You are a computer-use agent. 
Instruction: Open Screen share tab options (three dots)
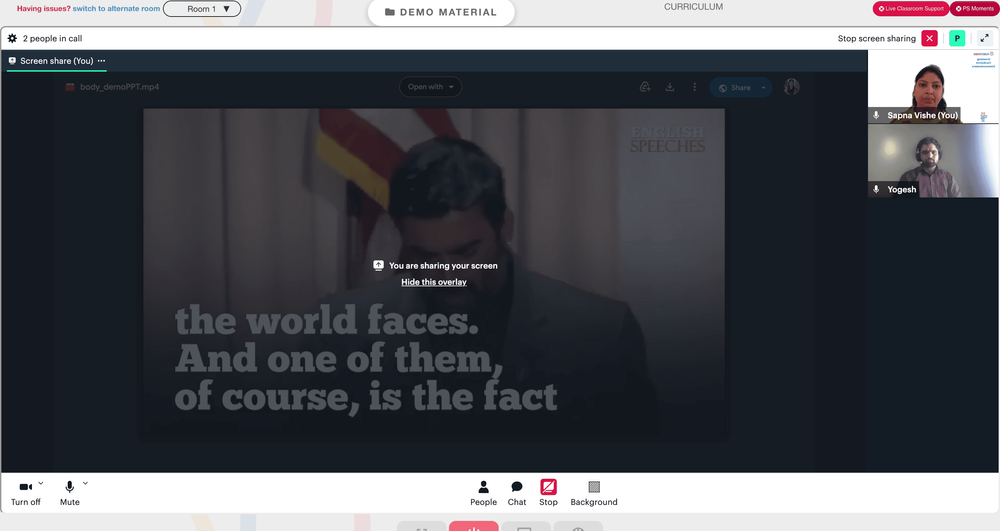[101, 61]
